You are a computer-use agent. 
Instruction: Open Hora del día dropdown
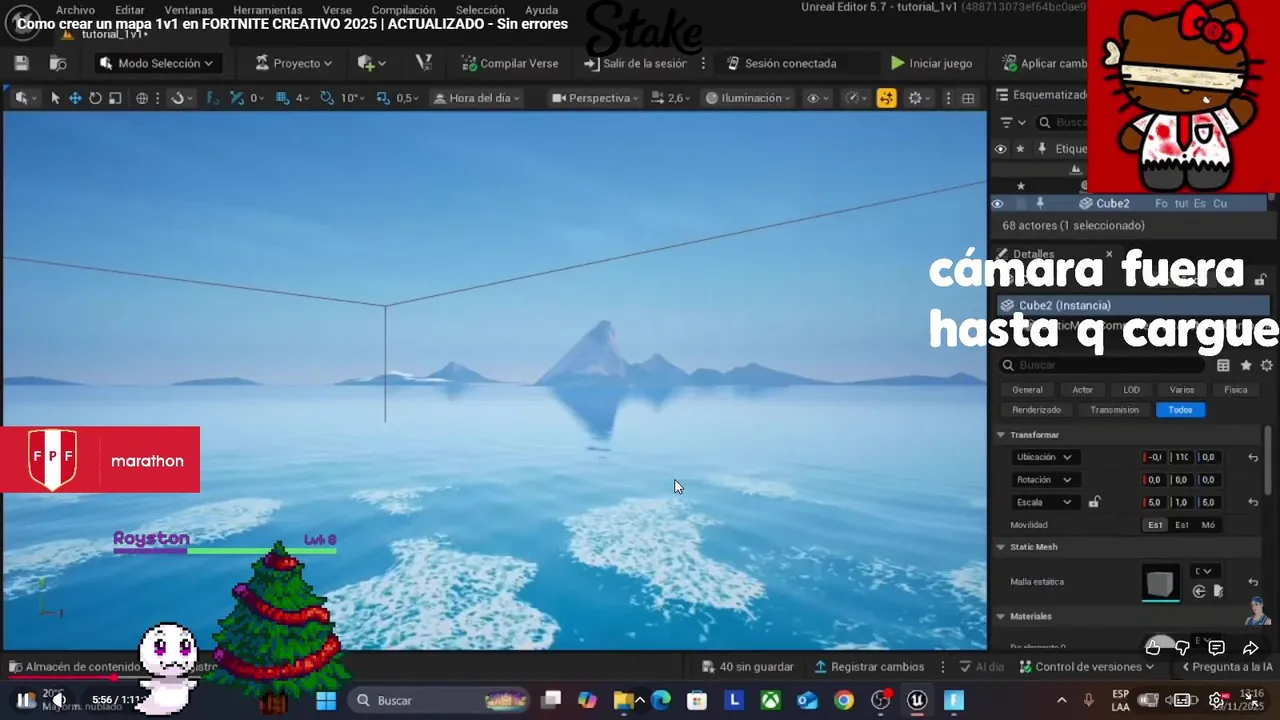coord(477,98)
